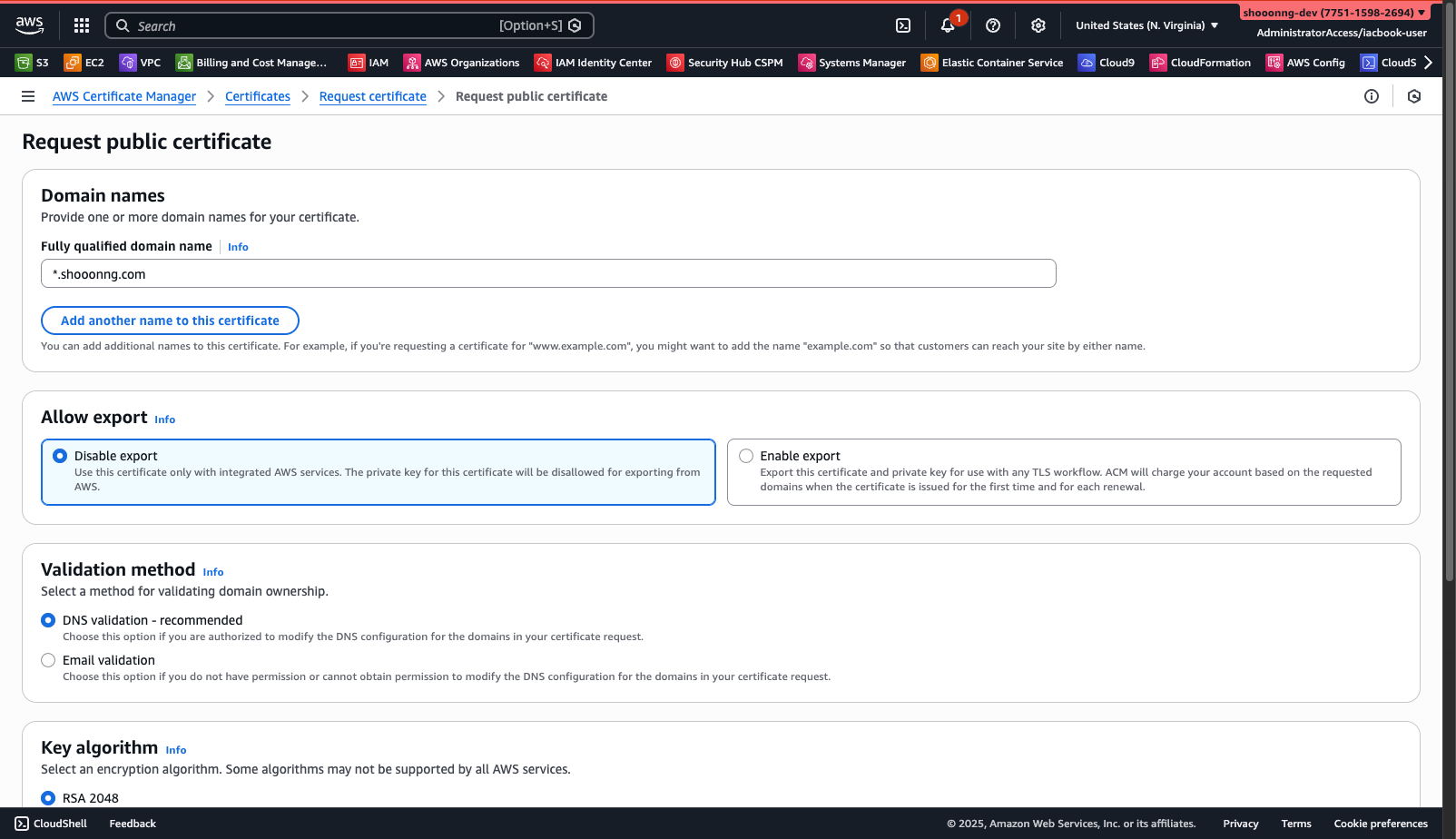This screenshot has width=1456, height=839.
Task: Go to Certificates breadcrumb
Action: 258,96
